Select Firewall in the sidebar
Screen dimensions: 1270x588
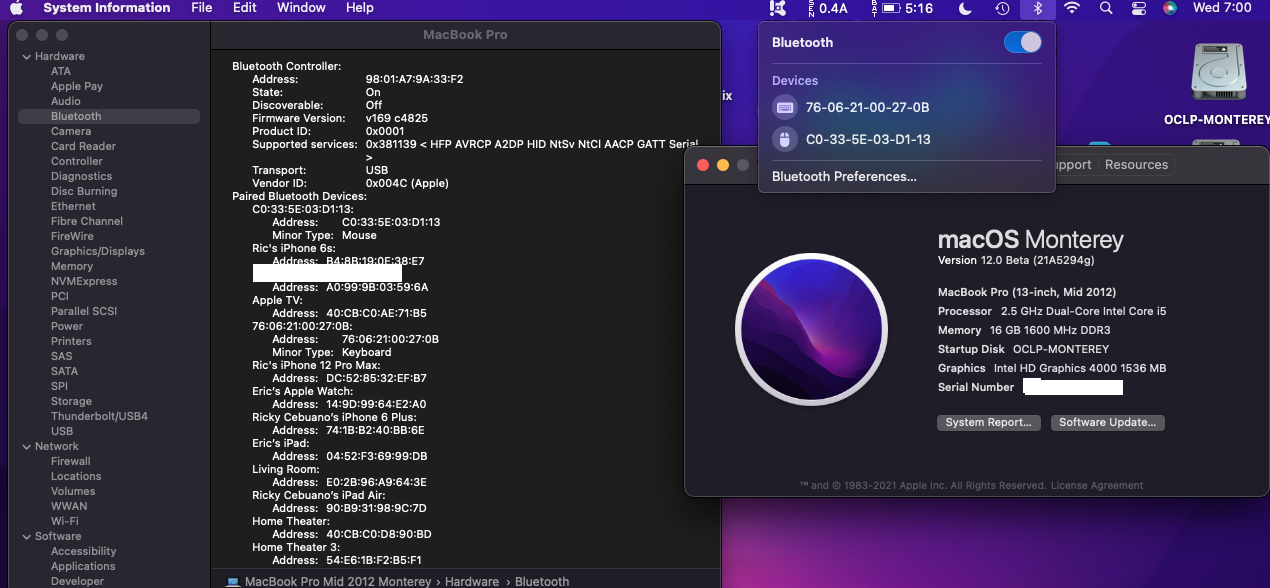(x=71, y=461)
